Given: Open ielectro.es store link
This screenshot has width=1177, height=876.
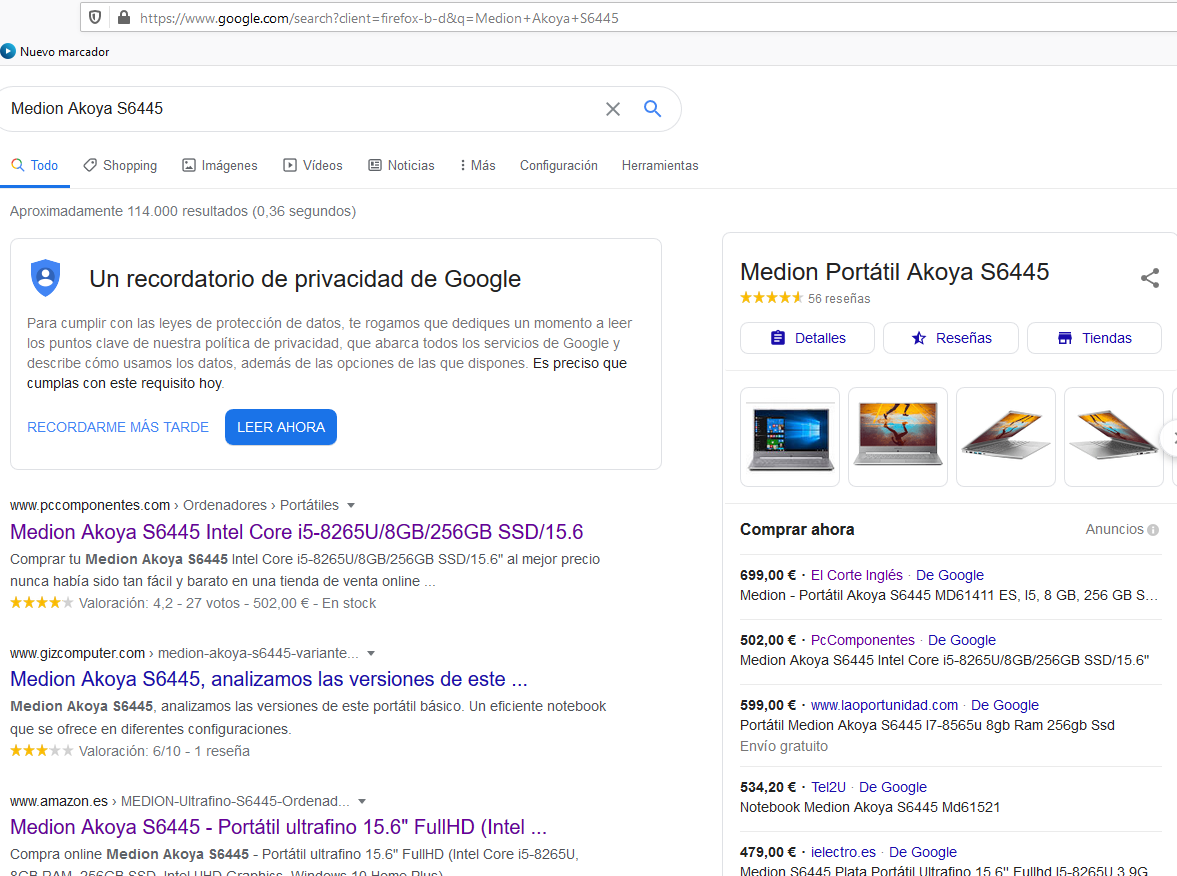Looking at the screenshot, I should (x=843, y=852).
